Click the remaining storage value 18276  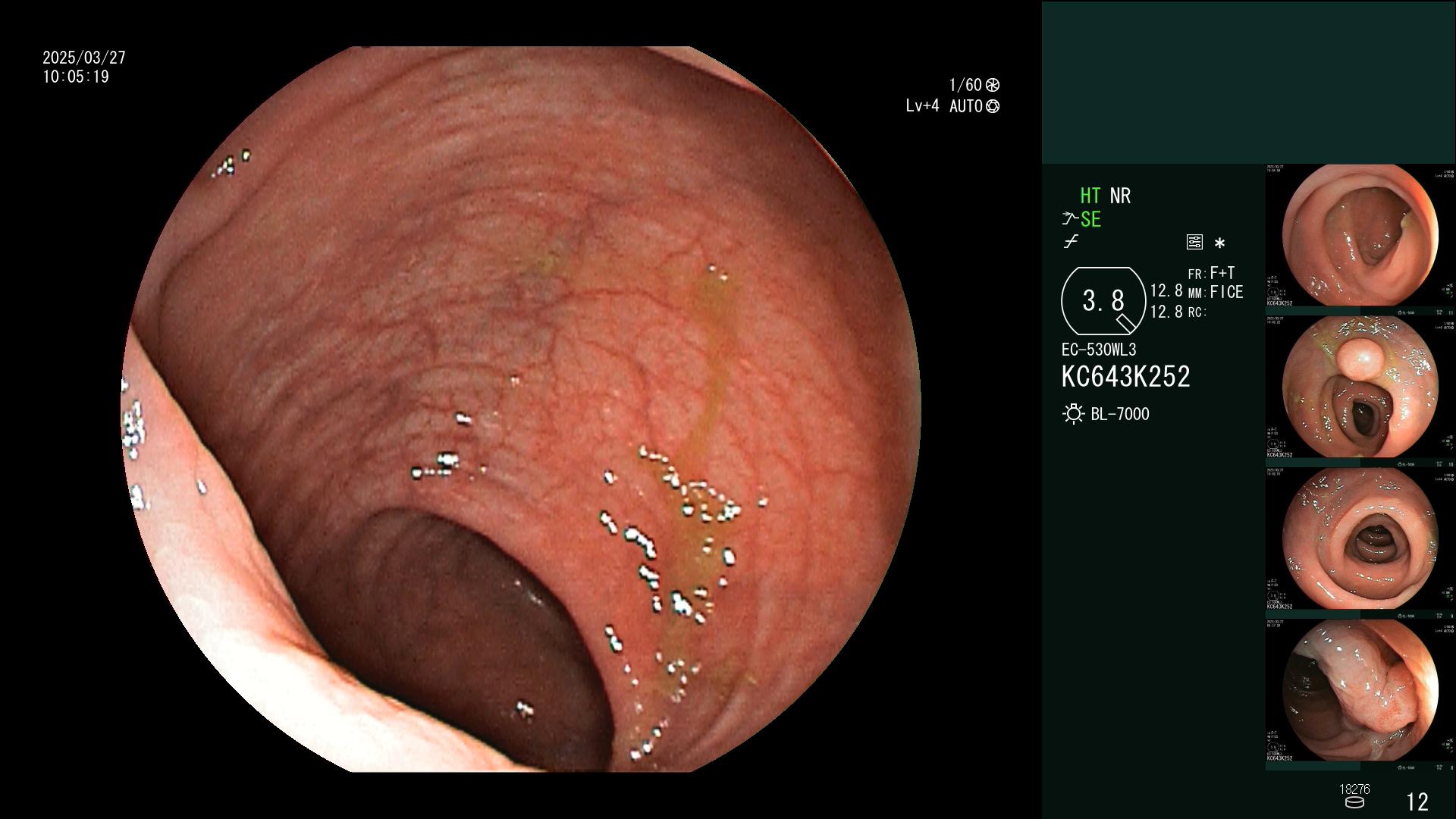coord(1354,789)
